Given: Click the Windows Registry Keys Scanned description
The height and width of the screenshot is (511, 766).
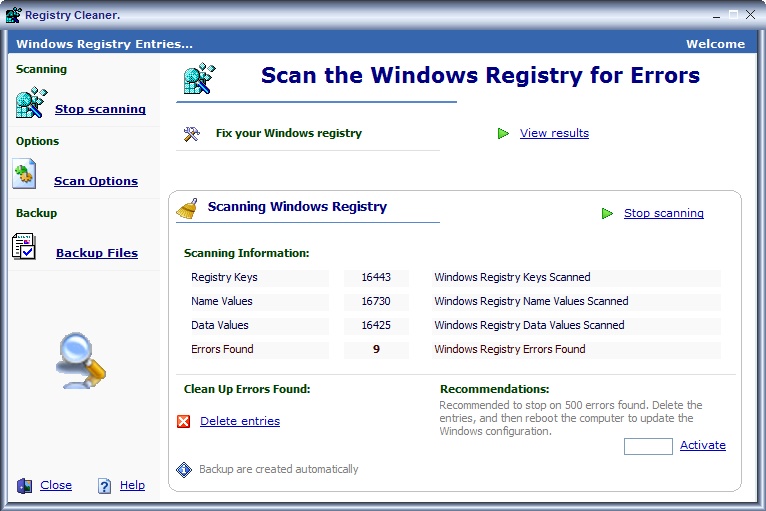Looking at the screenshot, I should (x=512, y=277).
